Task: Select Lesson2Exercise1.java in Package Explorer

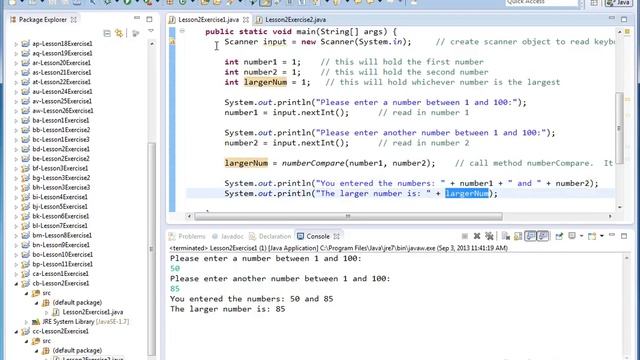Action: click(92, 312)
